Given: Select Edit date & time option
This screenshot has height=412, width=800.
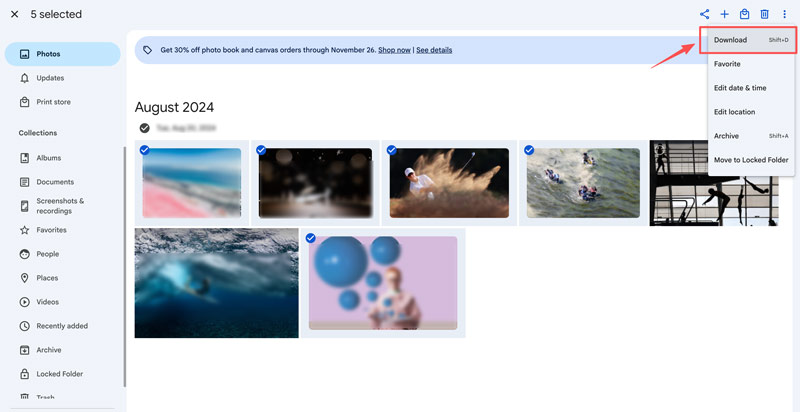Looking at the screenshot, I should point(751,88).
